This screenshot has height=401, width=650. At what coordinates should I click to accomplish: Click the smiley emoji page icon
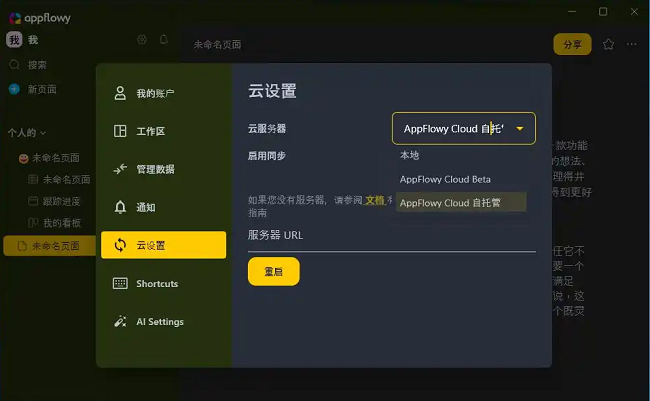click(24, 158)
